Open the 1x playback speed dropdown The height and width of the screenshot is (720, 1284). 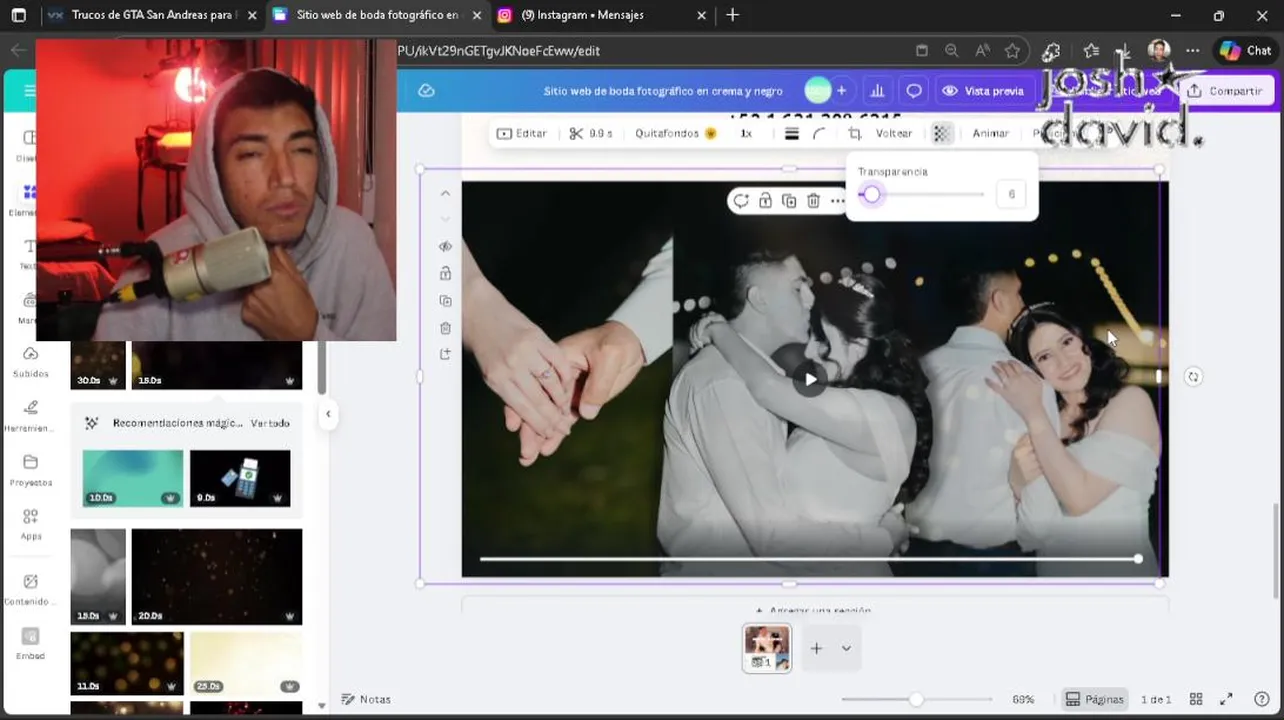[x=745, y=133]
